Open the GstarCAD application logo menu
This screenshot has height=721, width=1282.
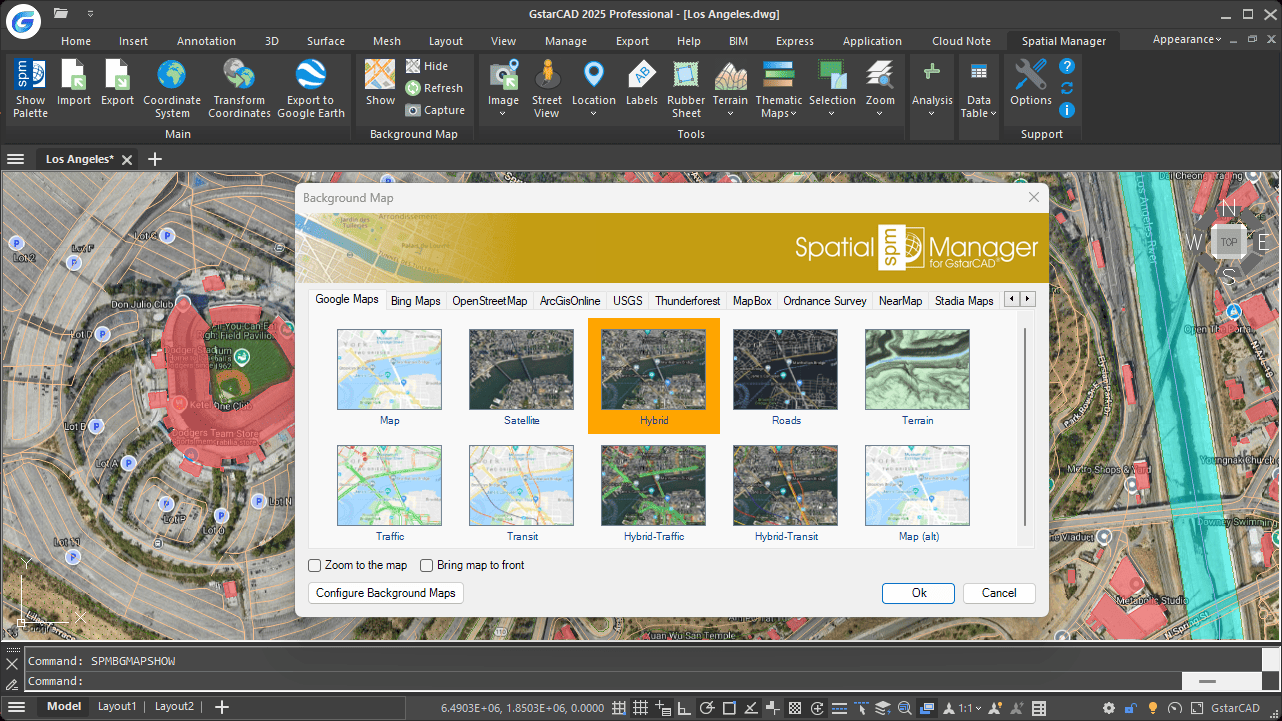point(22,19)
